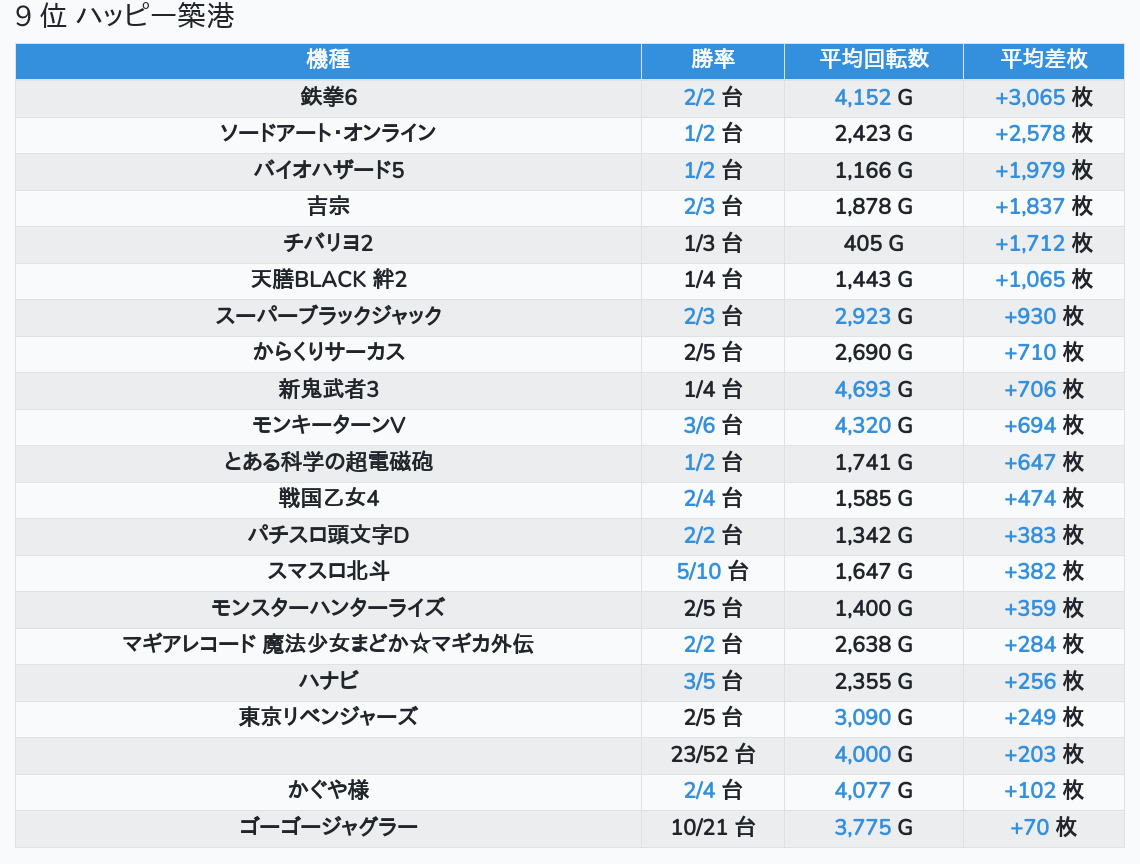1140x864 pixels.
Task: Select the 吉宗 machine name
Action: 328,207
